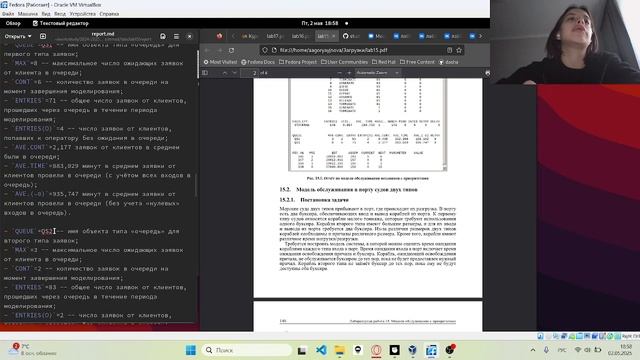Switch the РУС keyboard language indicator
Viewport: 640px width, 360px height.
[x=562, y=350]
